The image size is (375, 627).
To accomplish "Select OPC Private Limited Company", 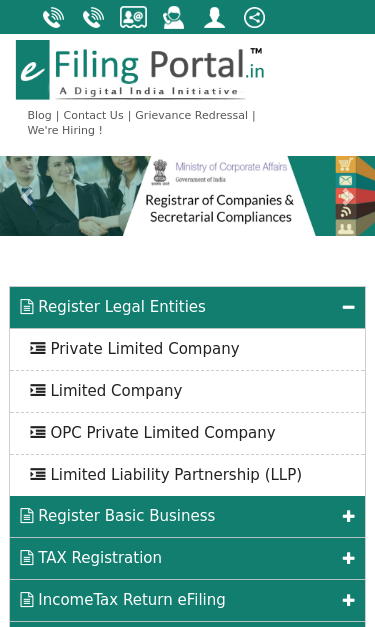I will pyautogui.click(x=188, y=433).
